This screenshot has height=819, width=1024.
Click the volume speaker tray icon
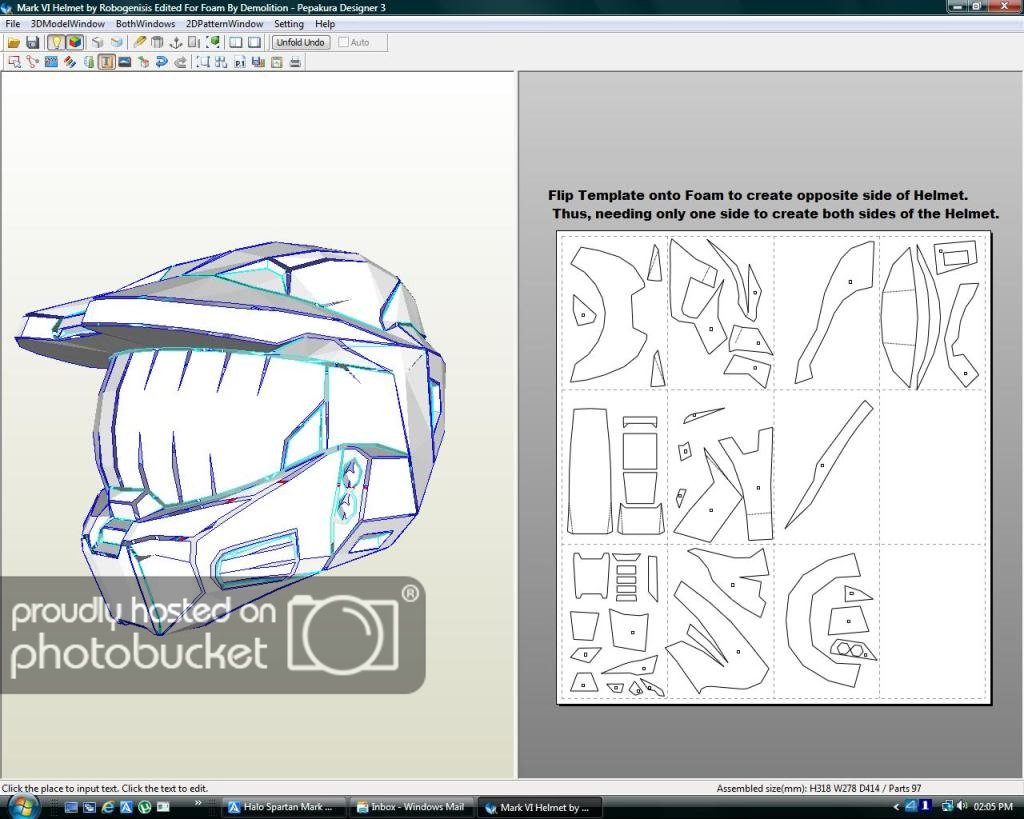click(963, 807)
